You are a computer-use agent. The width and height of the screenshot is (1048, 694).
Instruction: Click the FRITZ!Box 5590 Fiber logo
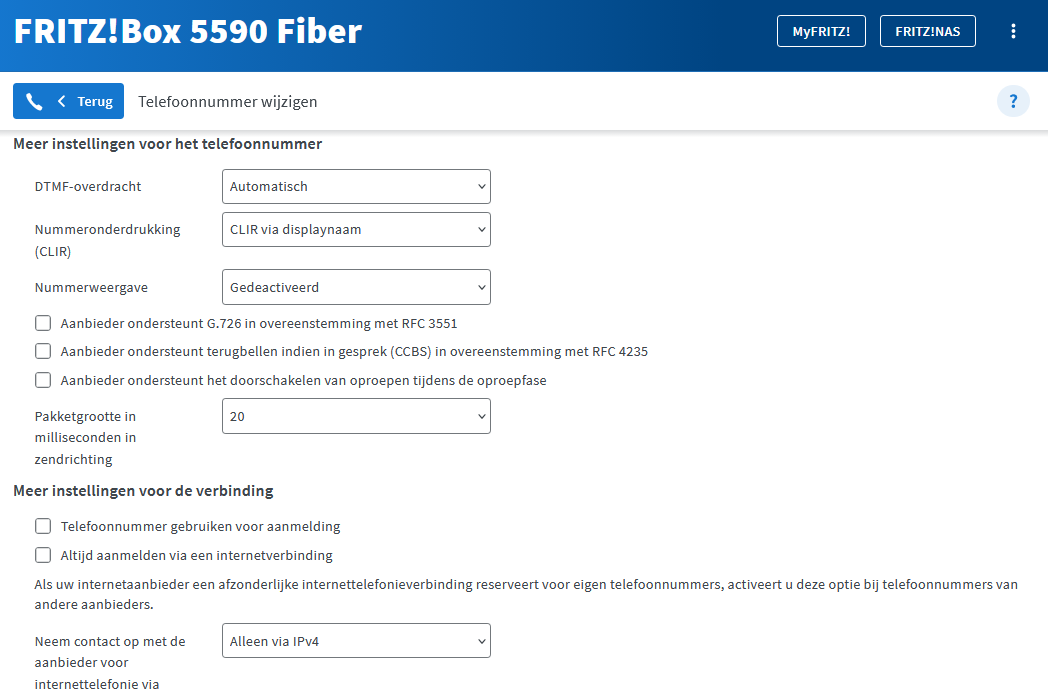[188, 31]
